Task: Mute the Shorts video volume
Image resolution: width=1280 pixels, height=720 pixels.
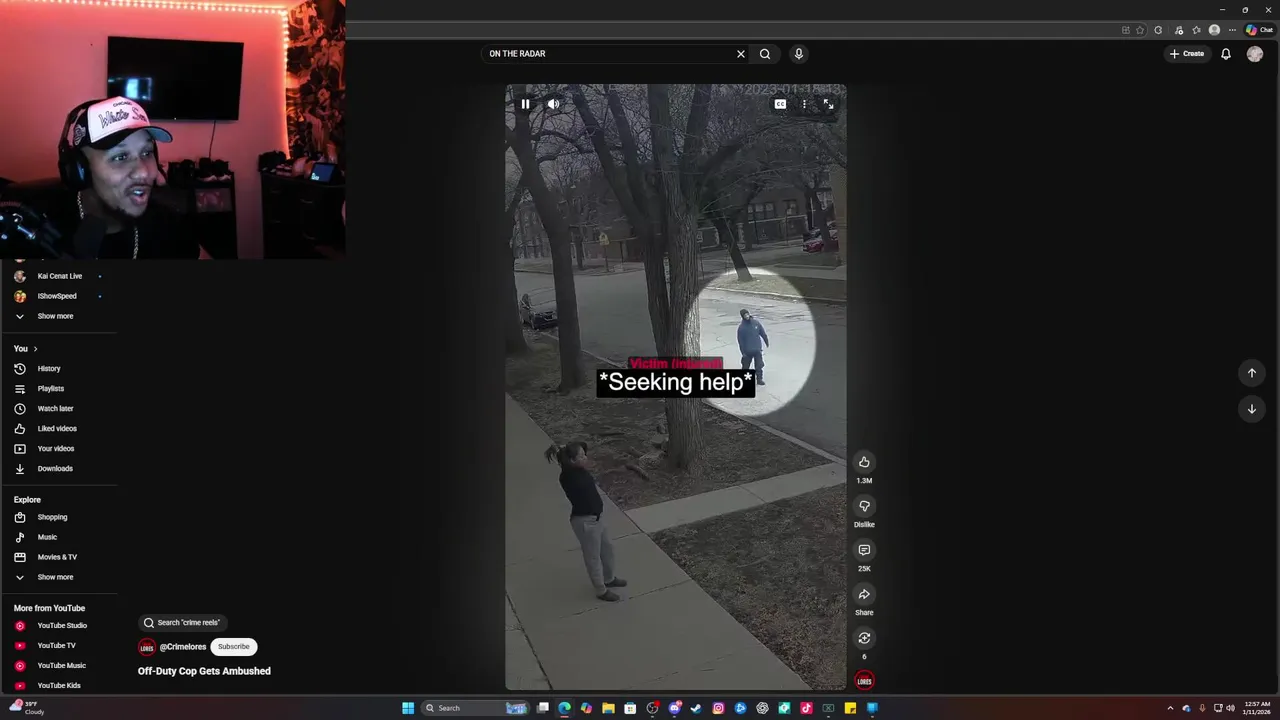Action: 553,104
